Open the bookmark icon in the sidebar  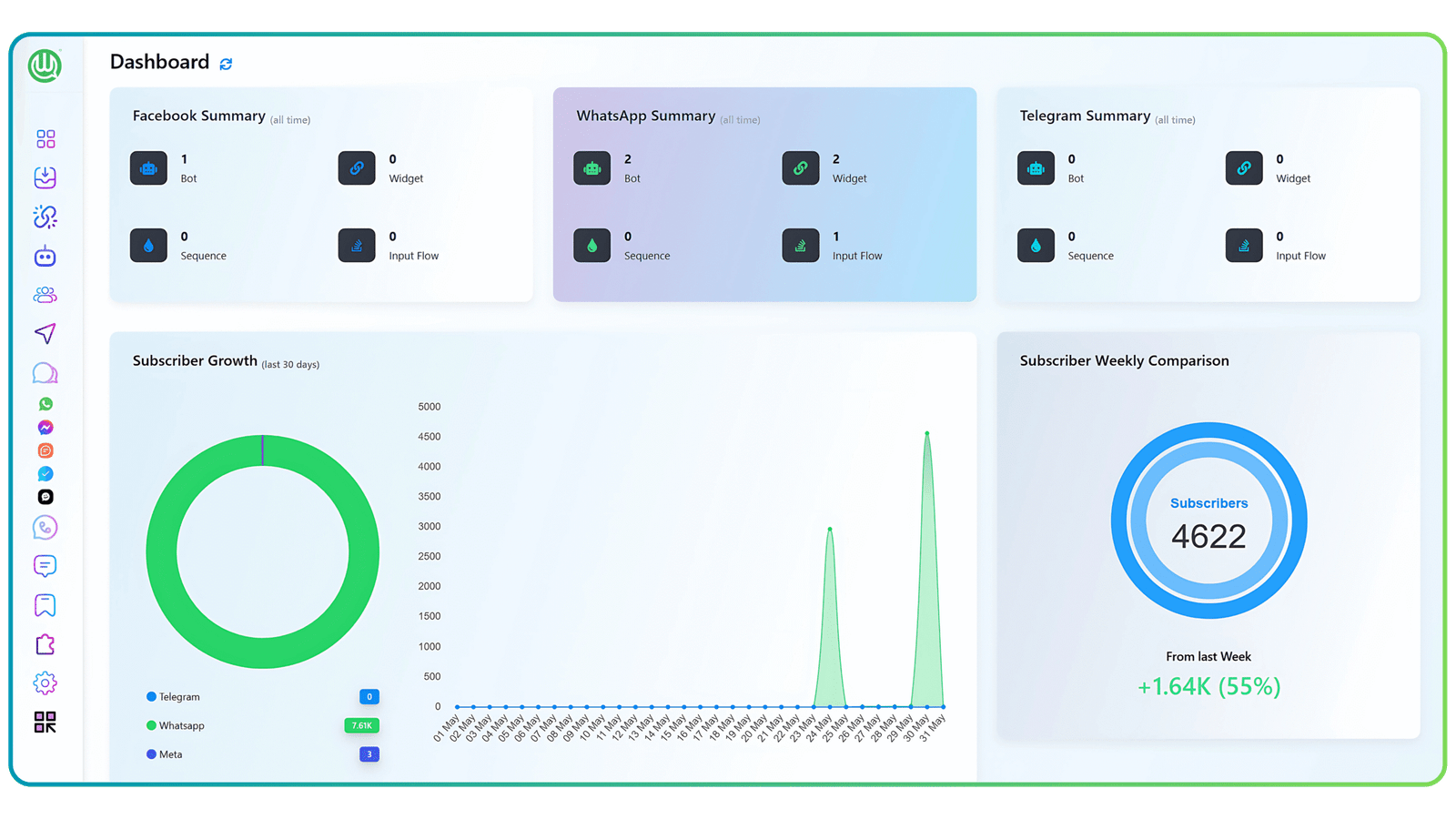[45, 605]
